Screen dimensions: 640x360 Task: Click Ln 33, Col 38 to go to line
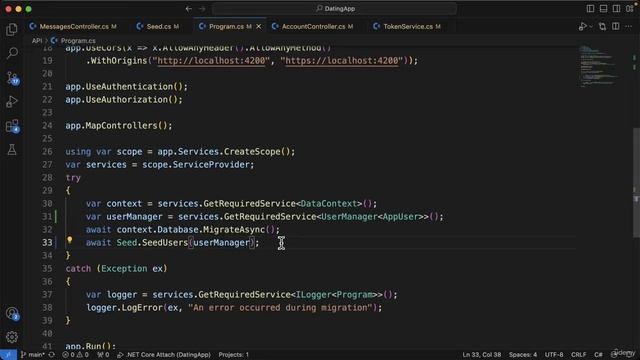tap(482, 355)
